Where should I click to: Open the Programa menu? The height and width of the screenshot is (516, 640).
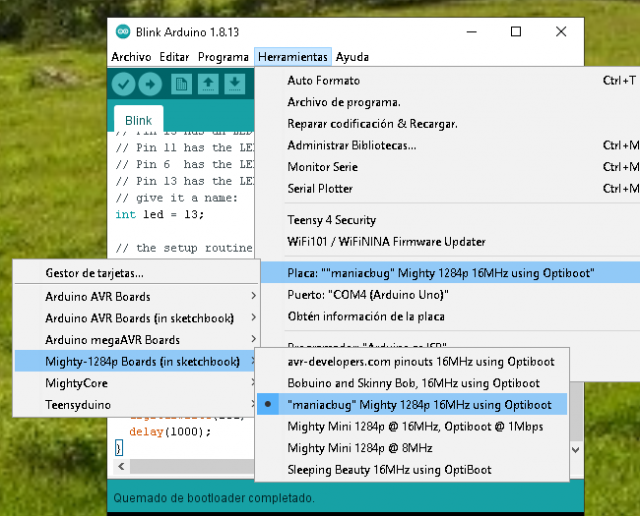(222, 57)
